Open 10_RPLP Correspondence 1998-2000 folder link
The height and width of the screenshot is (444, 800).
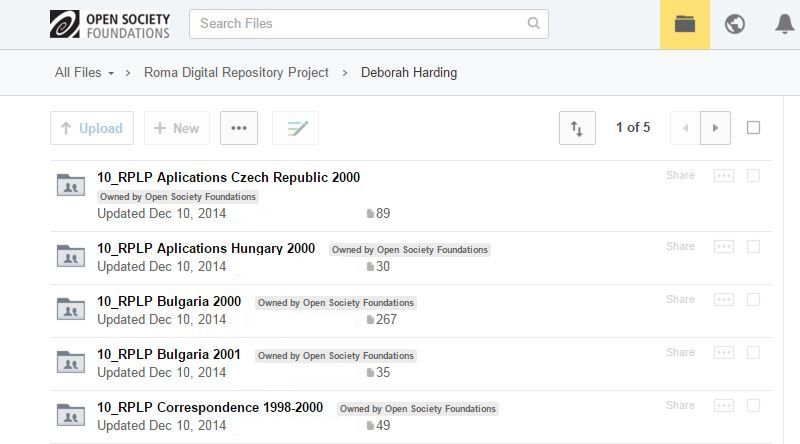[210, 408]
